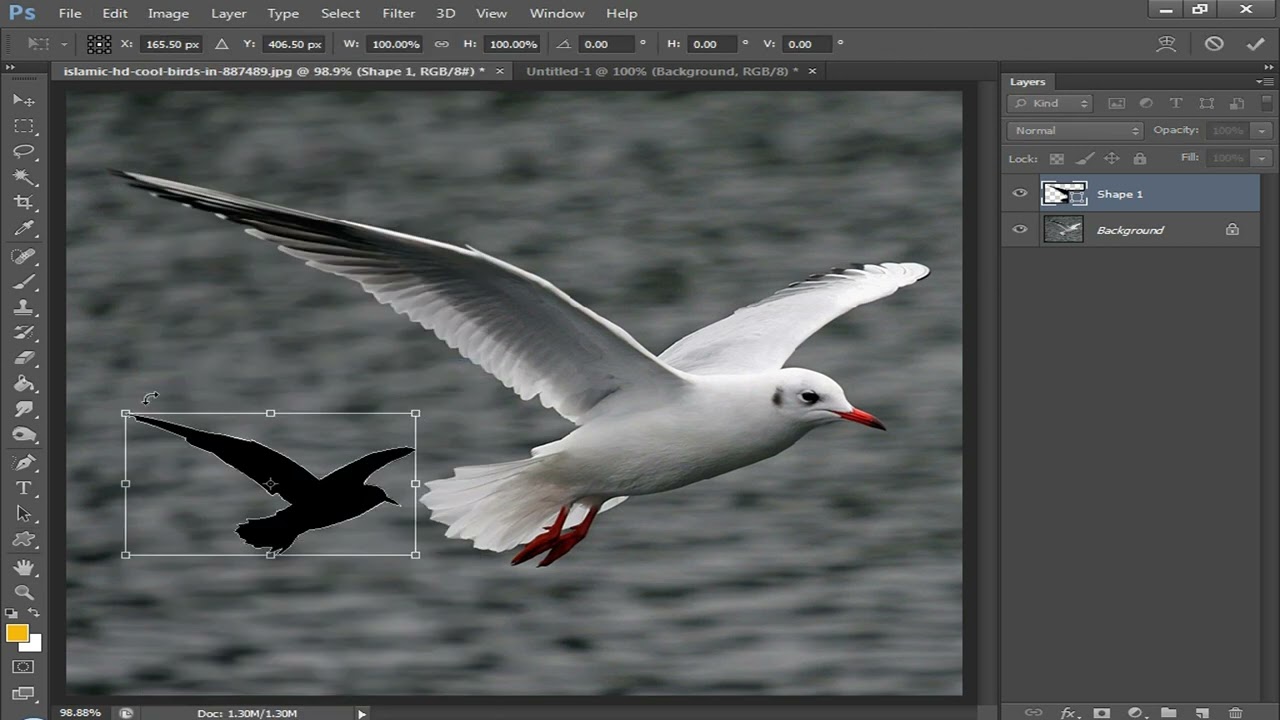Select the Crop tool
1280x720 pixels.
coord(23,203)
